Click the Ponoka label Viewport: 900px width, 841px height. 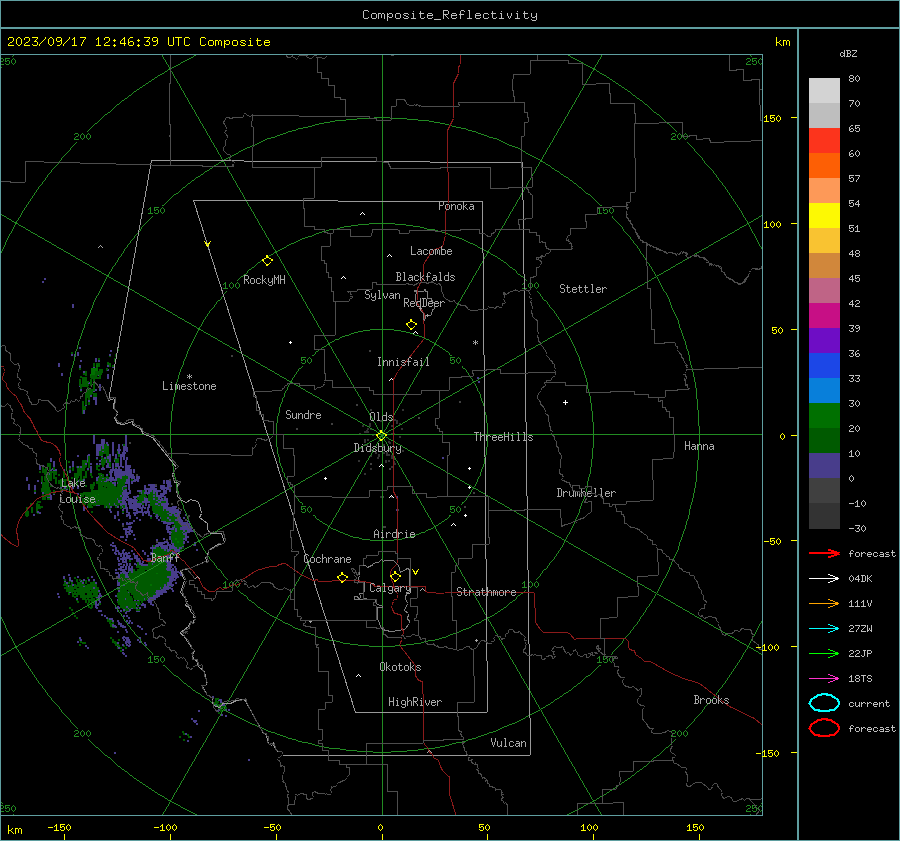click(456, 206)
